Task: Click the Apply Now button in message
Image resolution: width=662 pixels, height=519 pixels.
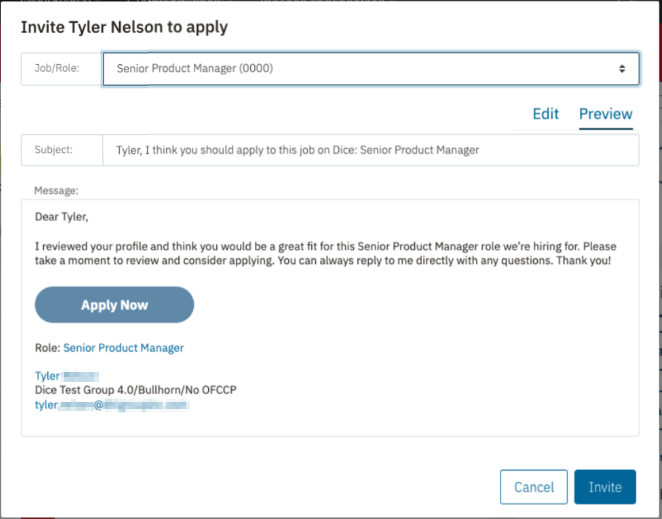Action: (114, 305)
